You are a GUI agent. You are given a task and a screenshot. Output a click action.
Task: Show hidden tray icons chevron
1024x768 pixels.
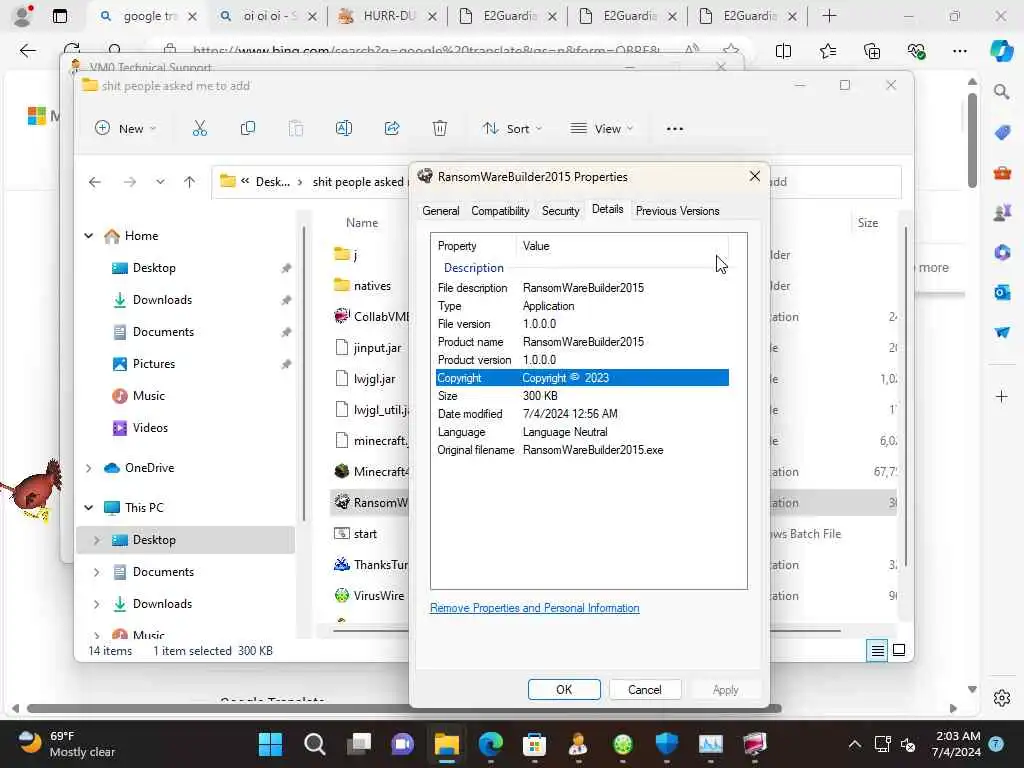click(x=854, y=744)
